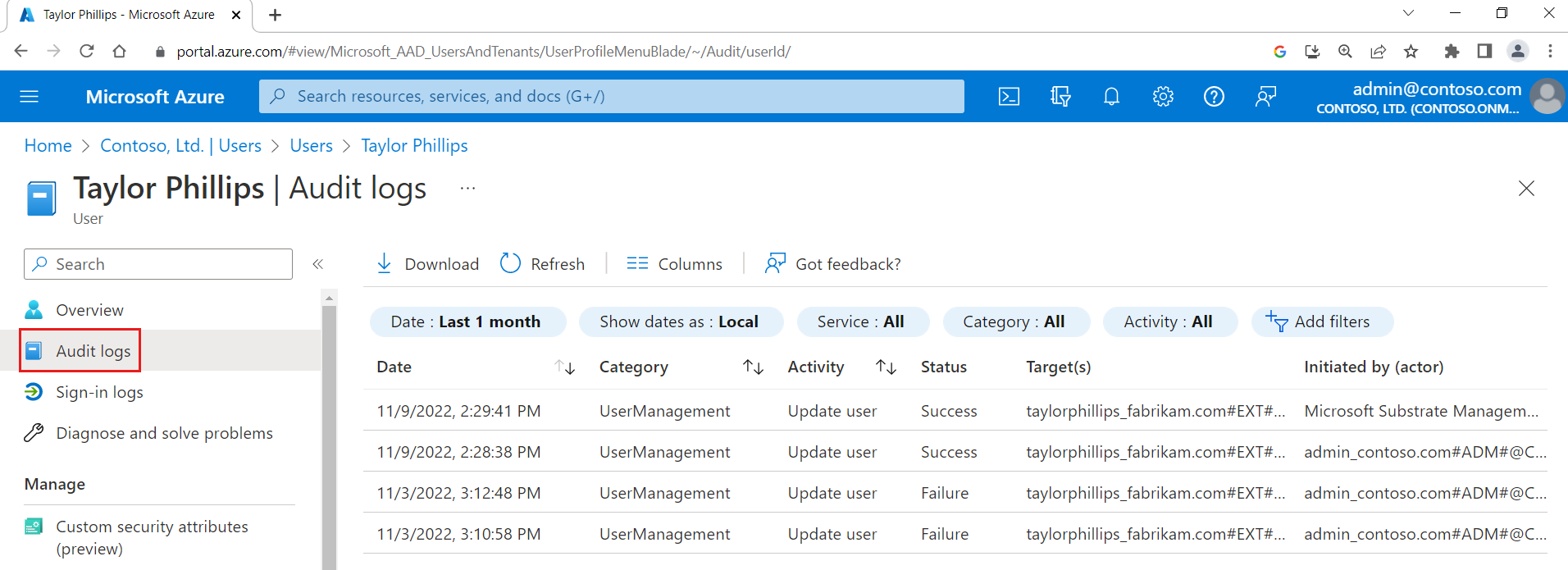Open the Category: All filter
Screen dimensions: 1568x570
(1014, 321)
